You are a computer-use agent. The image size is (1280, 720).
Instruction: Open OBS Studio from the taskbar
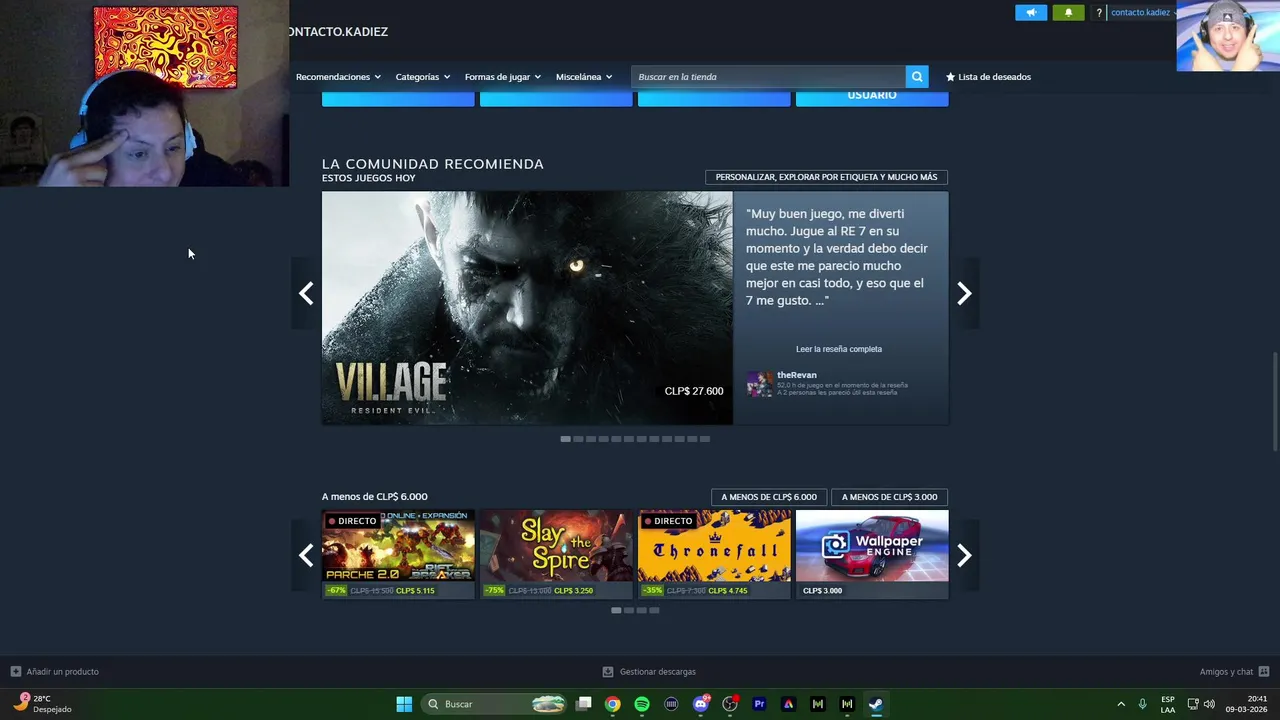coord(730,704)
